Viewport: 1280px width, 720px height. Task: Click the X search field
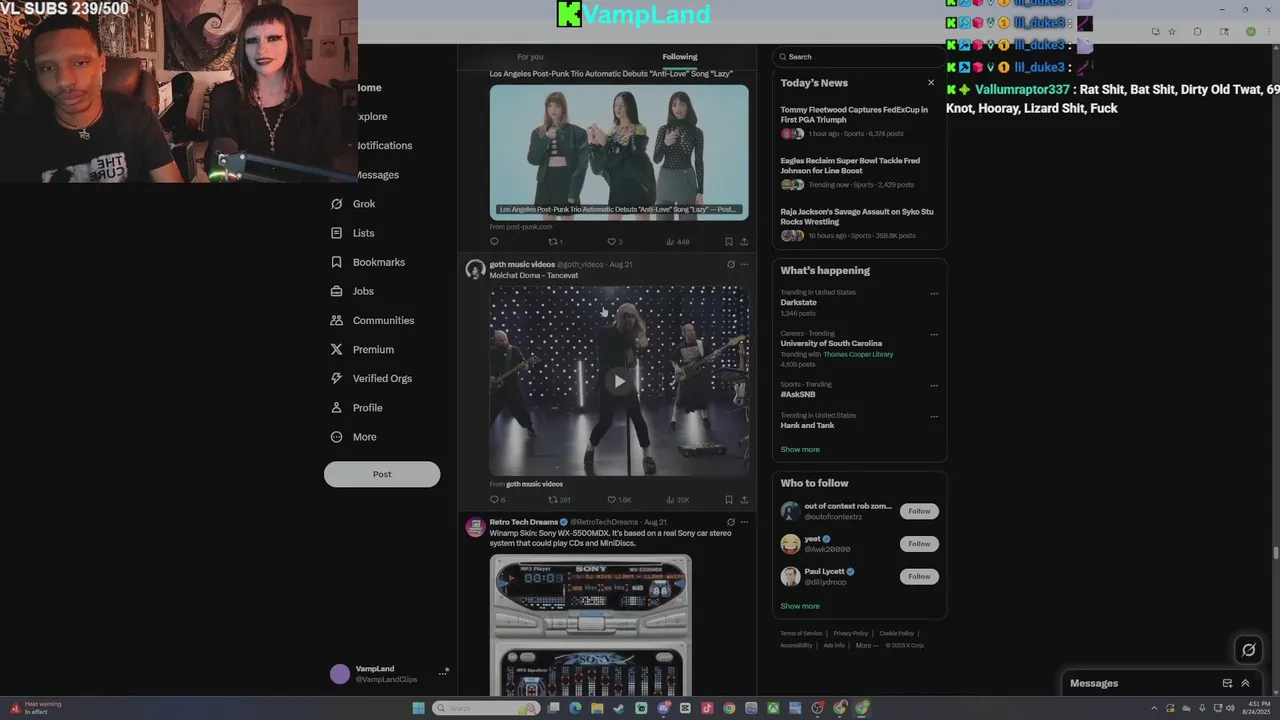coord(858,57)
